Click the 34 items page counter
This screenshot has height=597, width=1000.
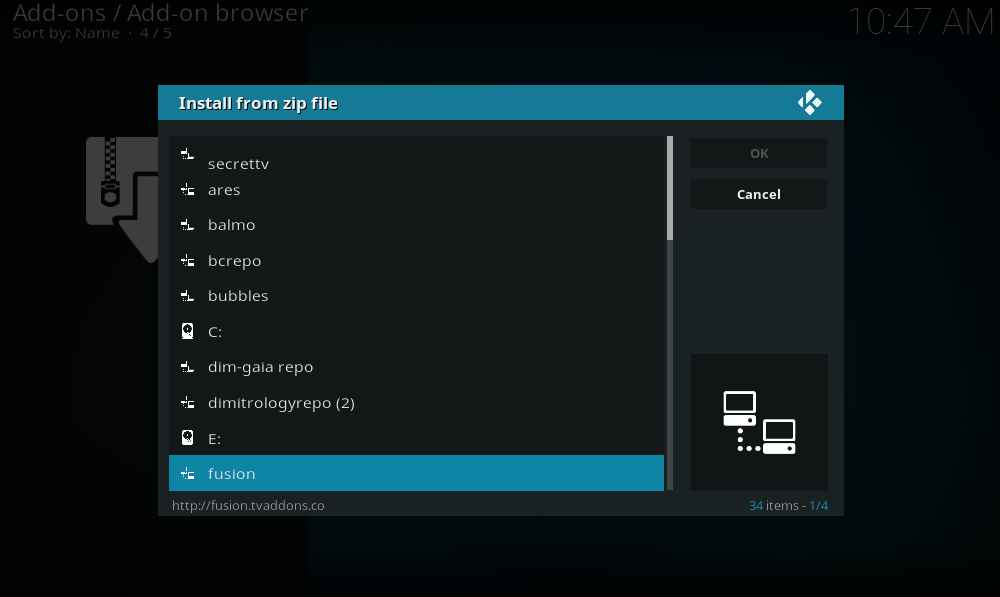click(x=788, y=505)
